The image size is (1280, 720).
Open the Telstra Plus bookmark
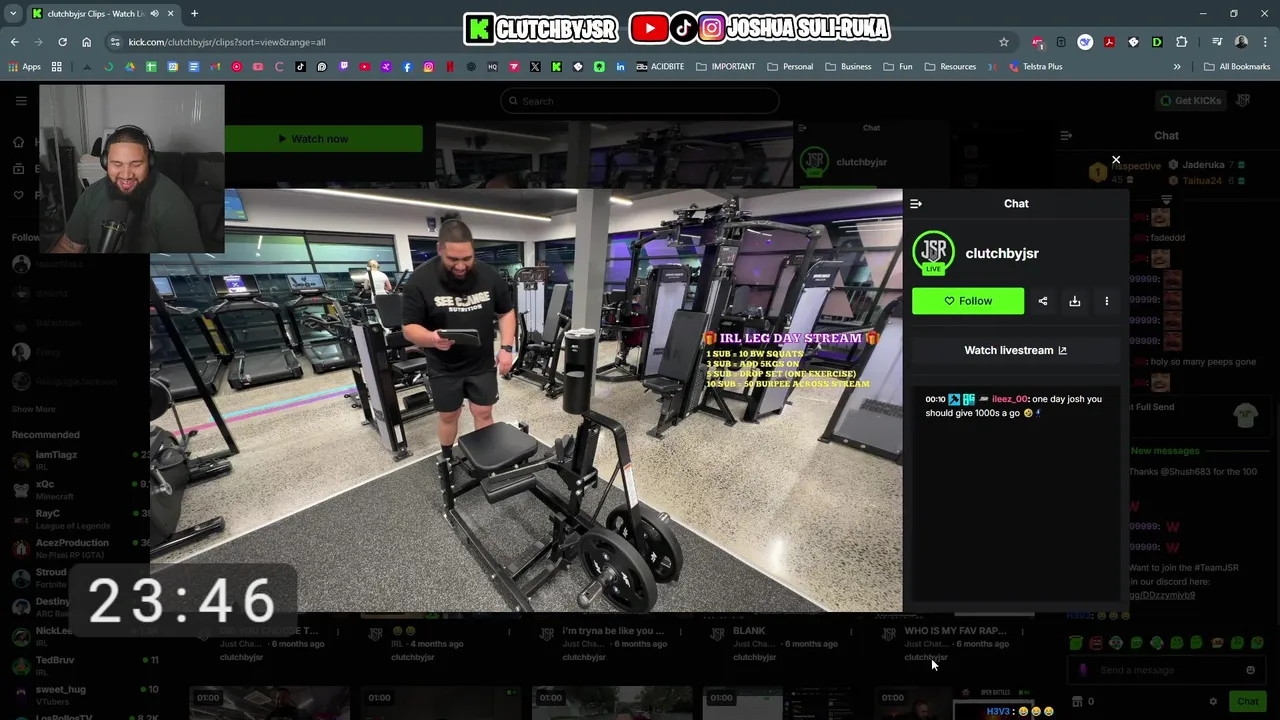coord(1035,67)
